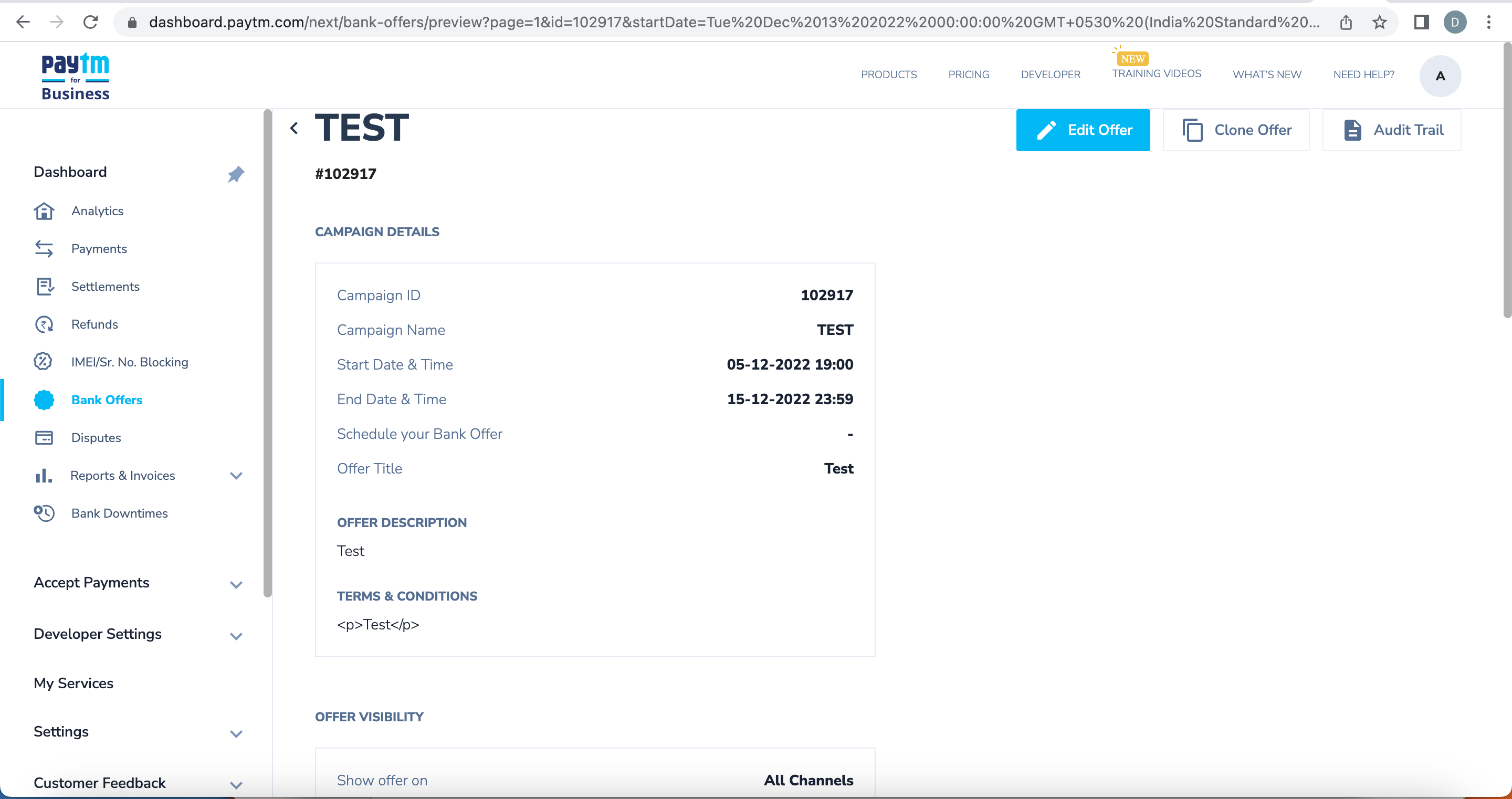The height and width of the screenshot is (799, 1512).
Task: Open Chrome profile avatar D
Action: [x=1455, y=22]
